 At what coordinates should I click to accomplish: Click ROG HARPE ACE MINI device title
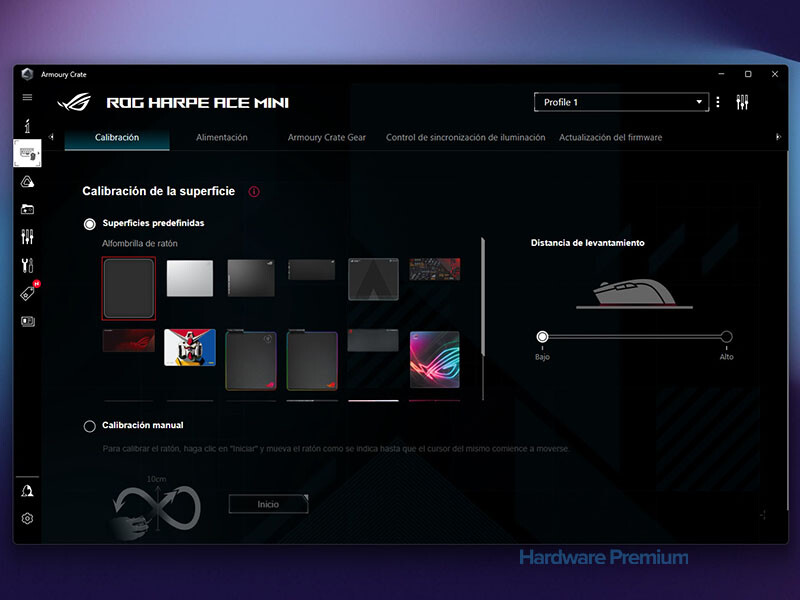coord(197,103)
